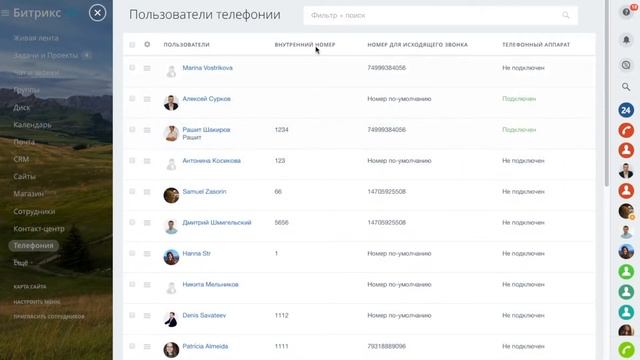640x360 pixels.
Task: Click the Настроить меню link
Action: pos(37,302)
